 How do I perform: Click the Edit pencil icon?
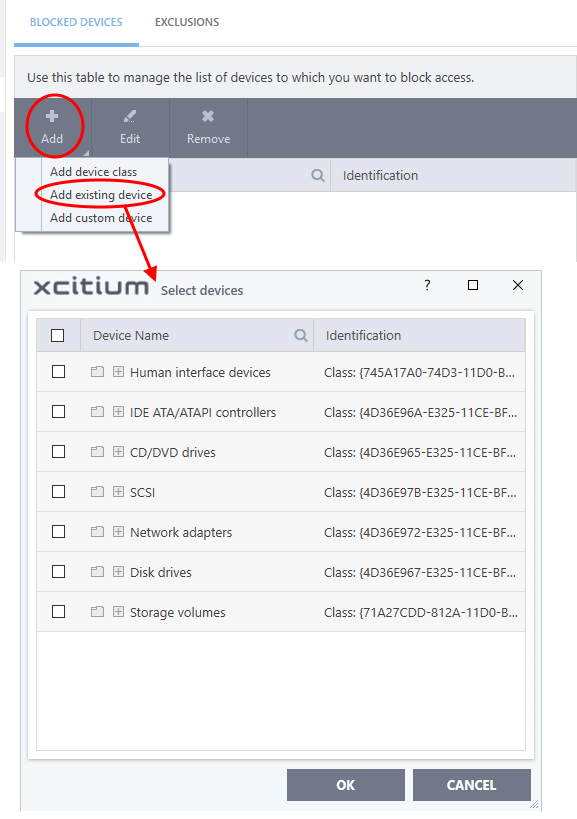tap(129, 116)
